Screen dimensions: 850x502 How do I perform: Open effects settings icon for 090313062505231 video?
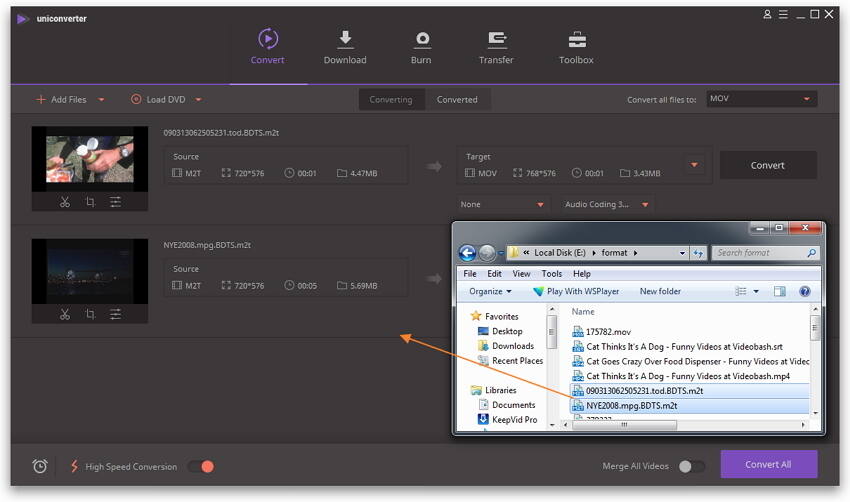tap(115, 202)
